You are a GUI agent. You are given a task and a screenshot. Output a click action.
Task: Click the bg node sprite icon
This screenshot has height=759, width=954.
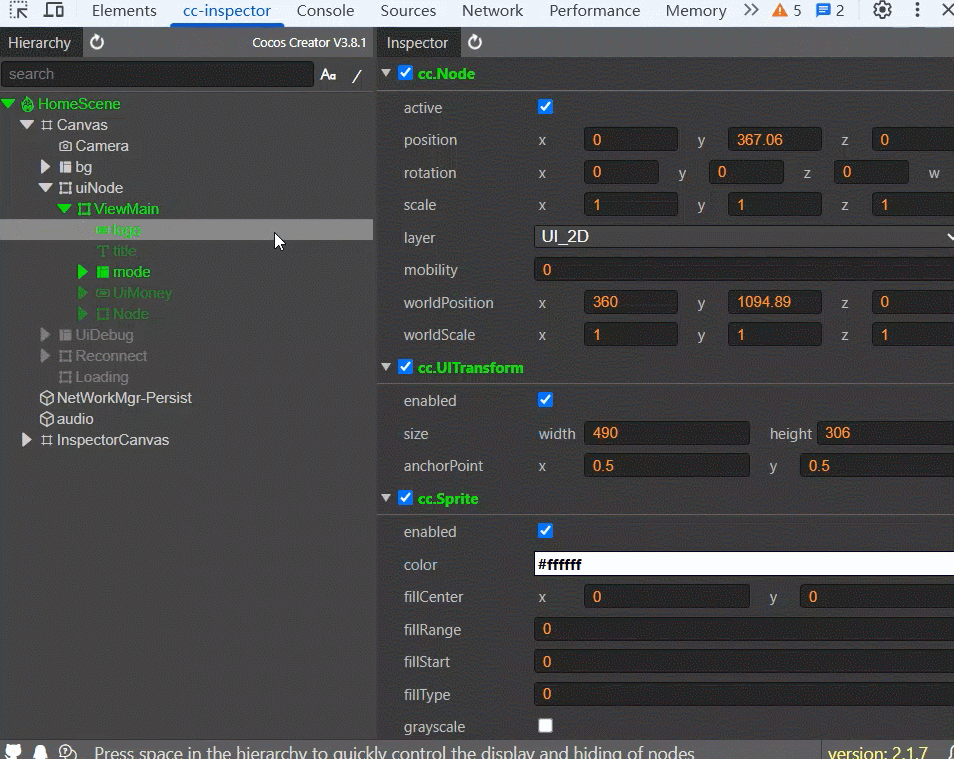(x=65, y=167)
